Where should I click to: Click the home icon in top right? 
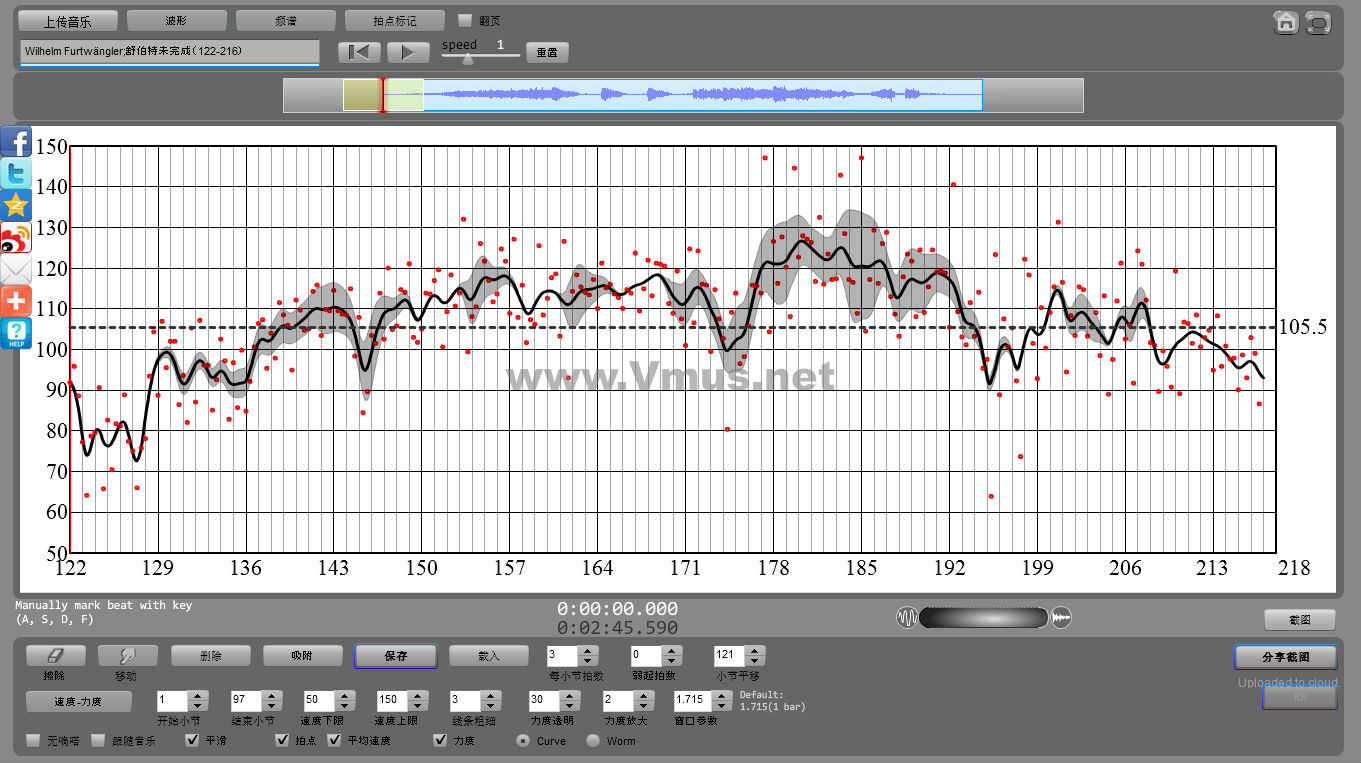(x=1286, y=22)
